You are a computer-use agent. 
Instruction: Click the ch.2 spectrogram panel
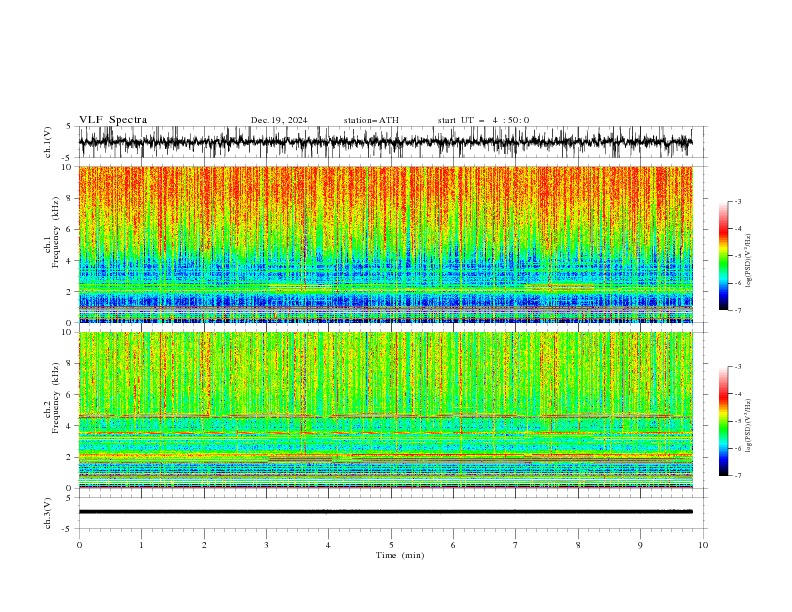(x=385, y=410)
